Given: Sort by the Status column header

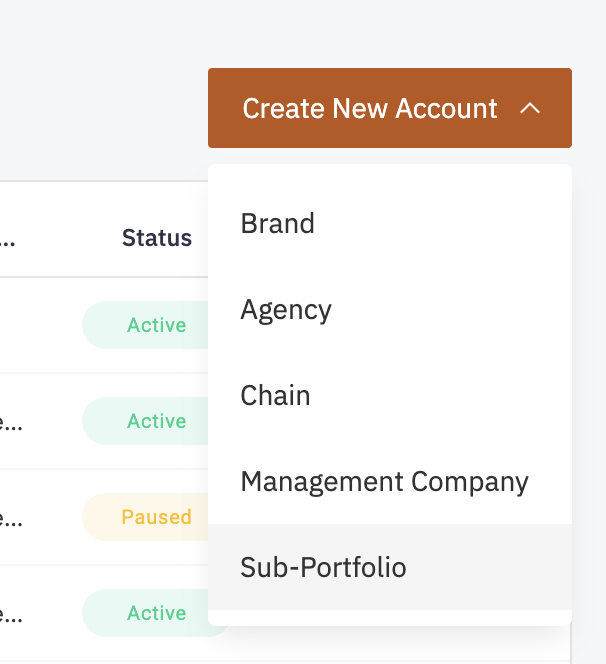Looking at the screenshot, I should click(x=157, y=238).
